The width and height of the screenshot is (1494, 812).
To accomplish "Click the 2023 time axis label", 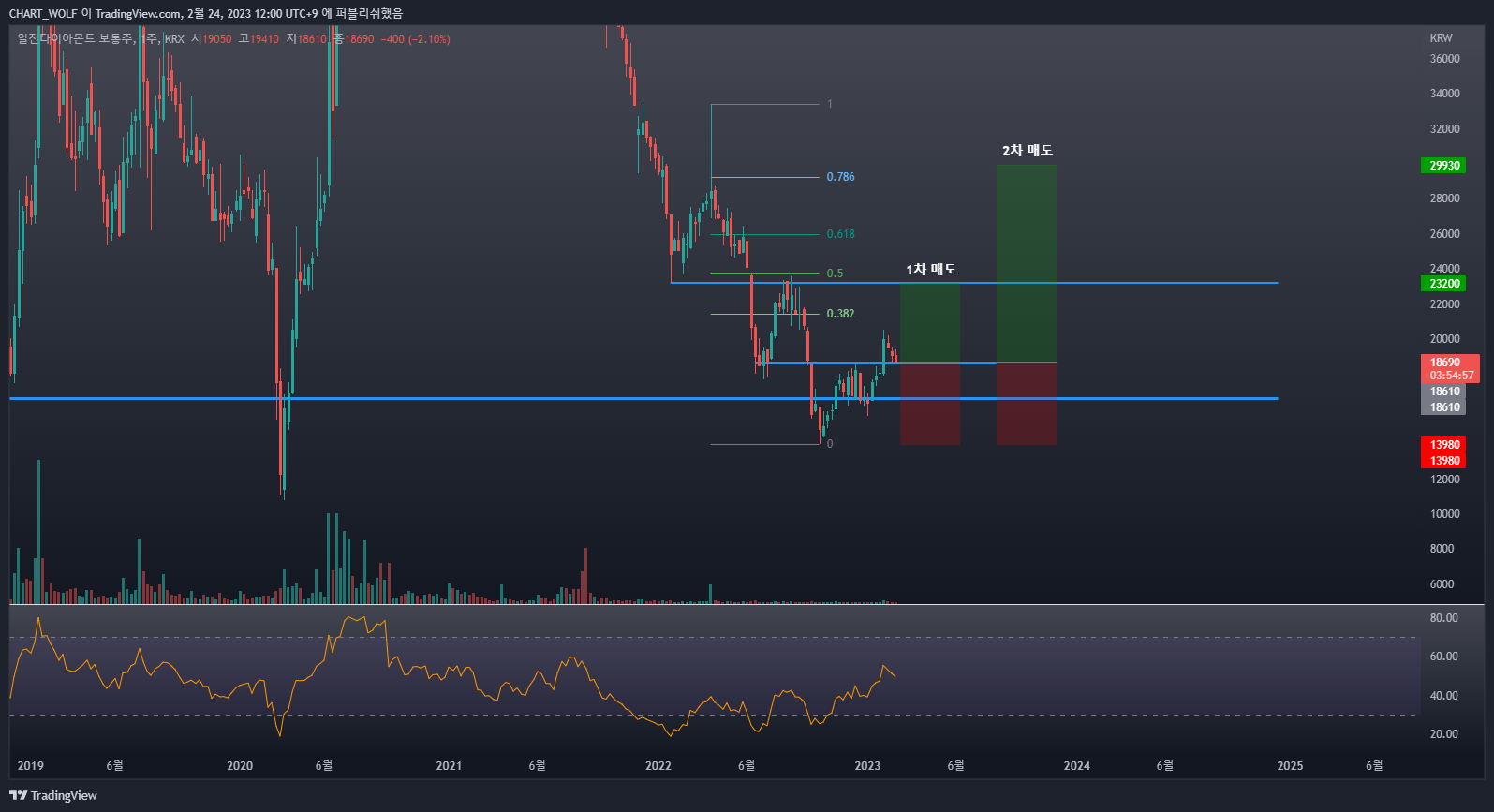I will [x=867, y=766].
